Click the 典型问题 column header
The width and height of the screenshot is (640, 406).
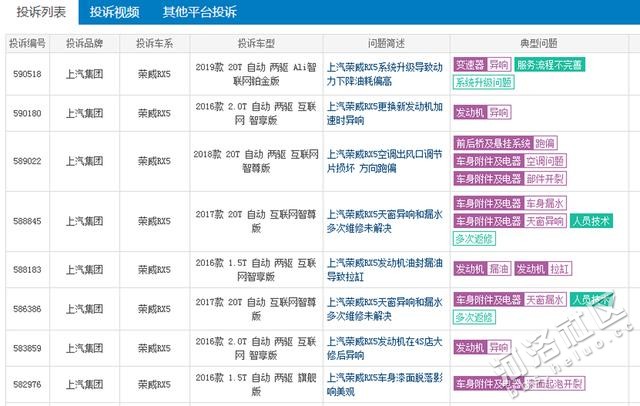pyautogui.click(x=539, y=43)
